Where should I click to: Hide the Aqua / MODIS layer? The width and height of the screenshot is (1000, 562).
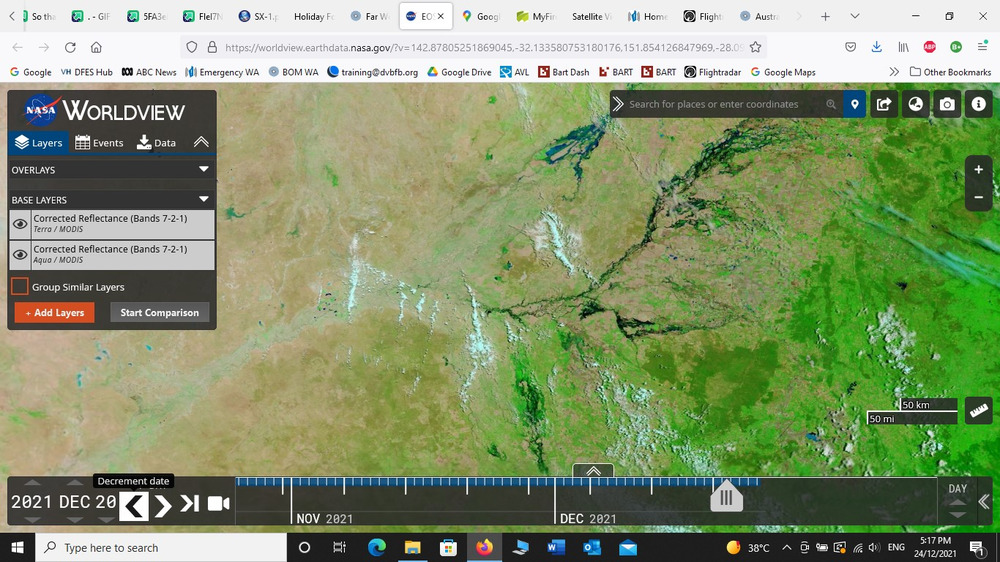point(20,255)
